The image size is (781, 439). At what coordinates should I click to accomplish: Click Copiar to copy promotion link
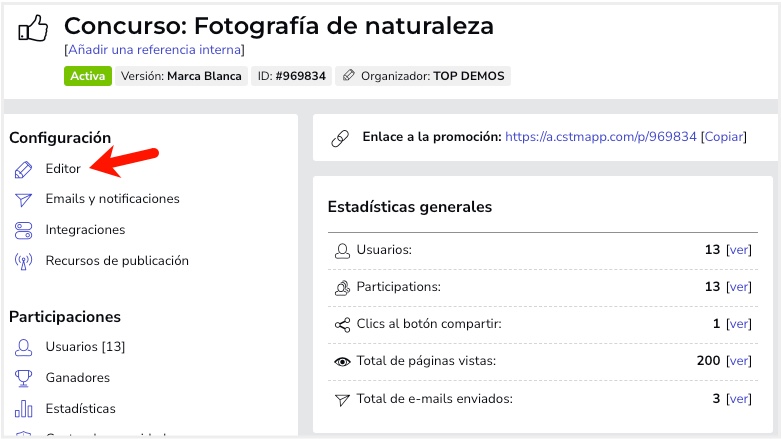pyautogui.click(x=724, y=137)
